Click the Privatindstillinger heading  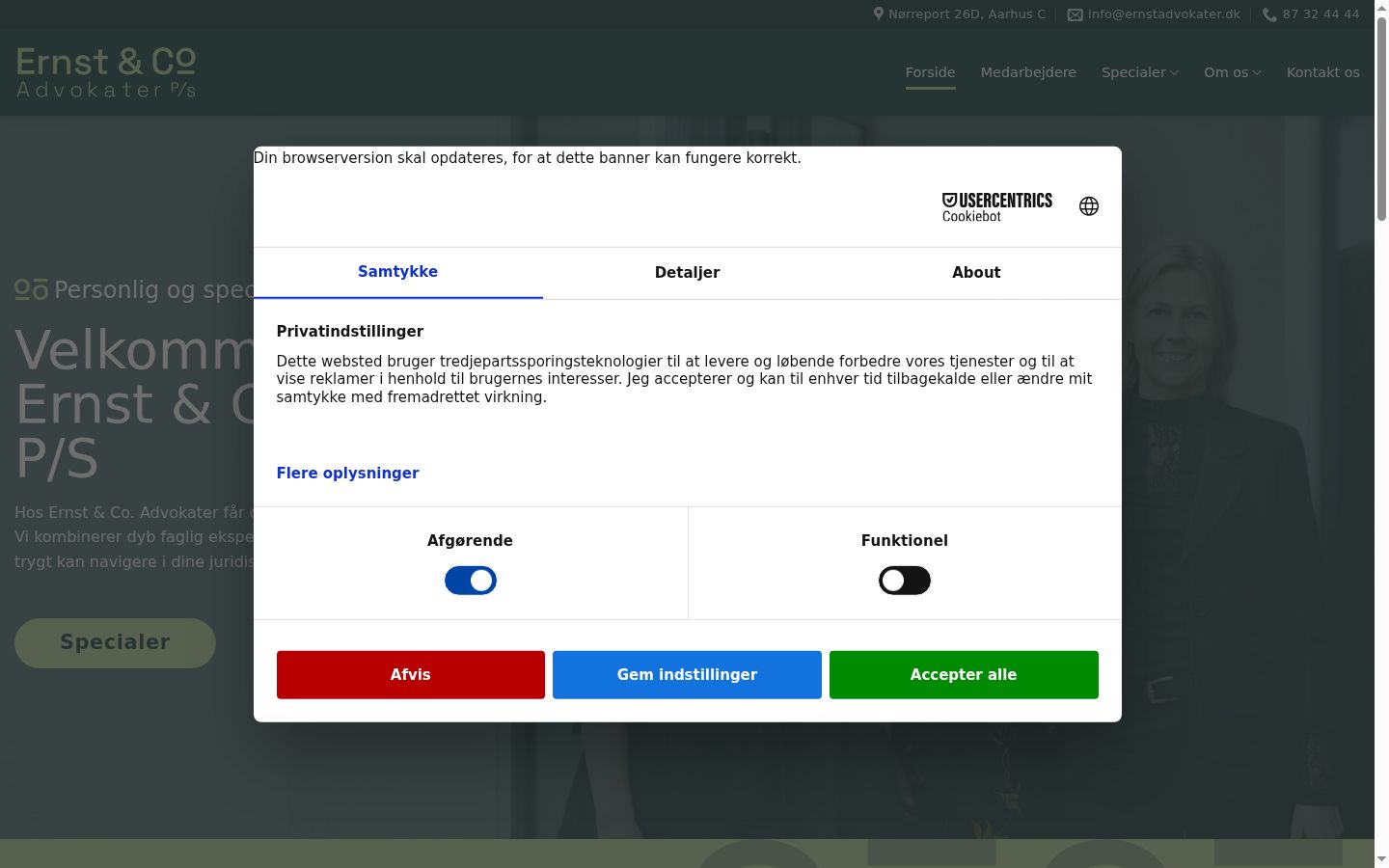[350, 332]
